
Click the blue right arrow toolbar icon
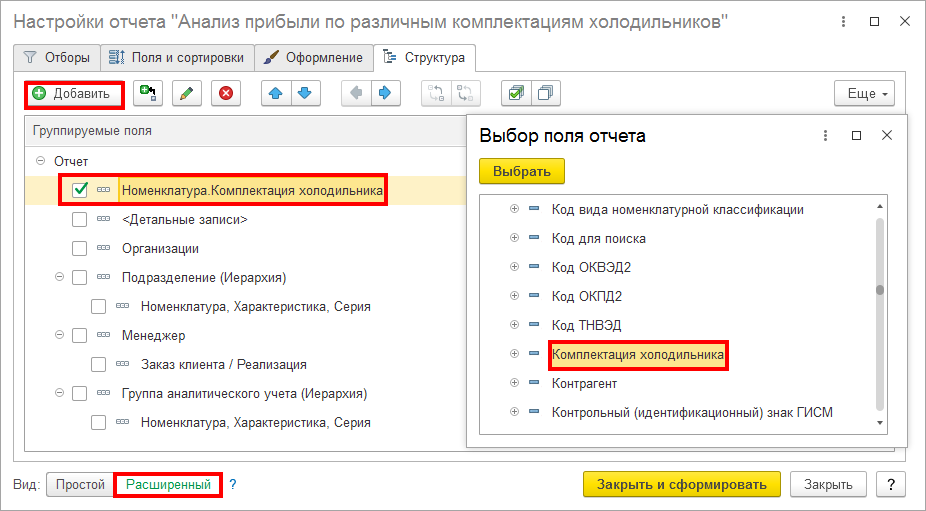(x=383, y=94)
